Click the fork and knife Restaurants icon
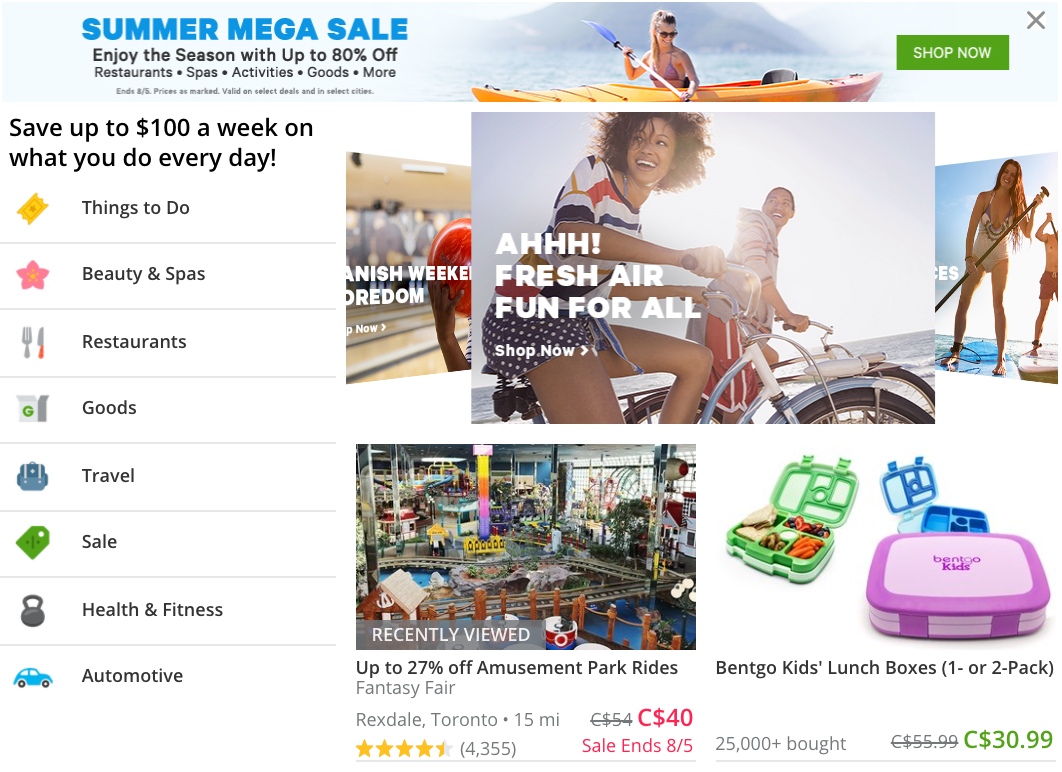This screenshot has width=1062, height=772. (33, 343)
